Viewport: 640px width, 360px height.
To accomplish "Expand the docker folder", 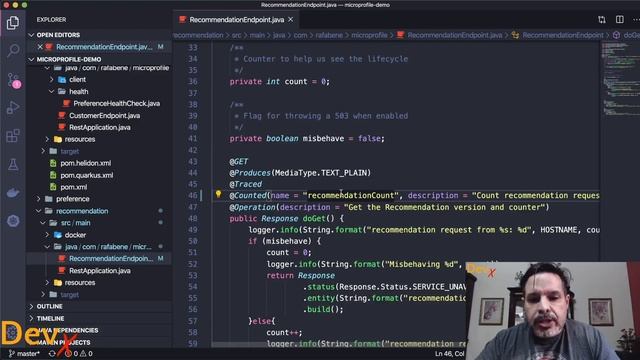I will coord(75,235).
